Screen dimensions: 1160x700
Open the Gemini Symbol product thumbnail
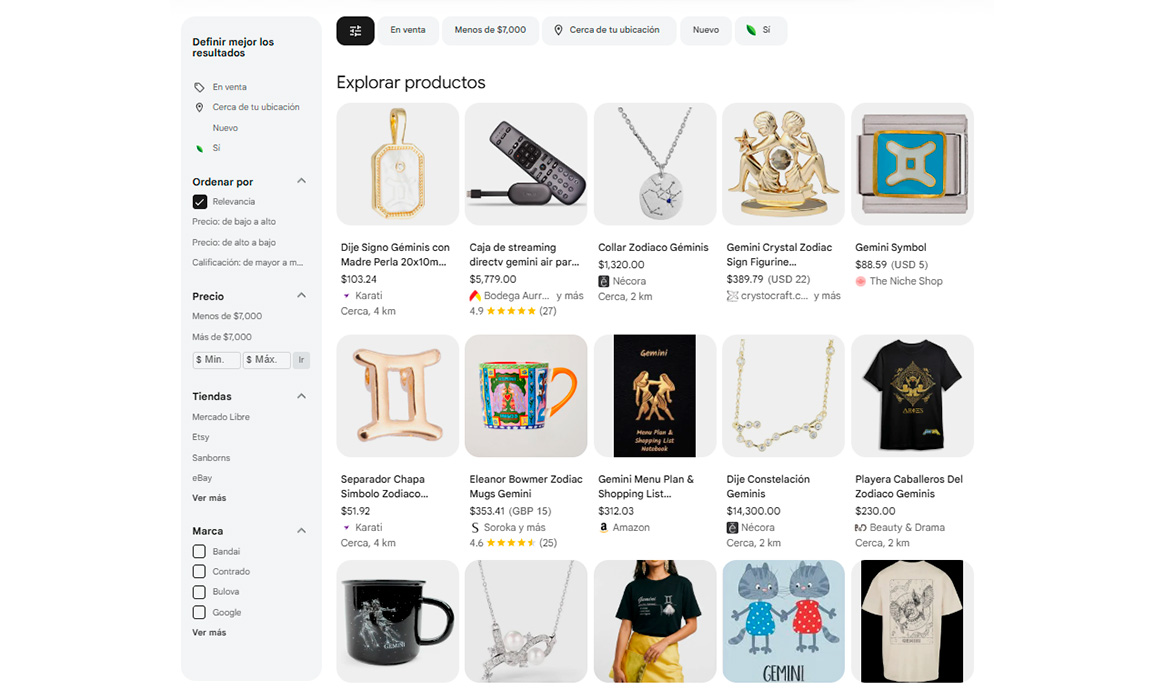912,164
